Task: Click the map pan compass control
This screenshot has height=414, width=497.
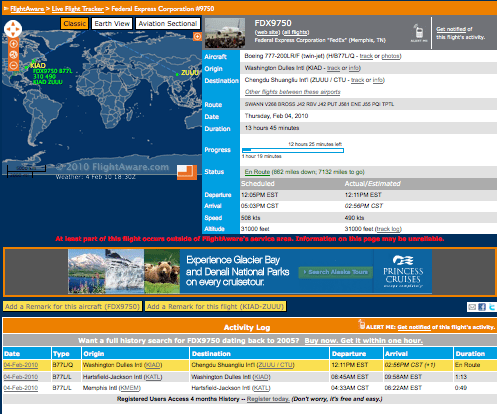Action: coord(13,29)
